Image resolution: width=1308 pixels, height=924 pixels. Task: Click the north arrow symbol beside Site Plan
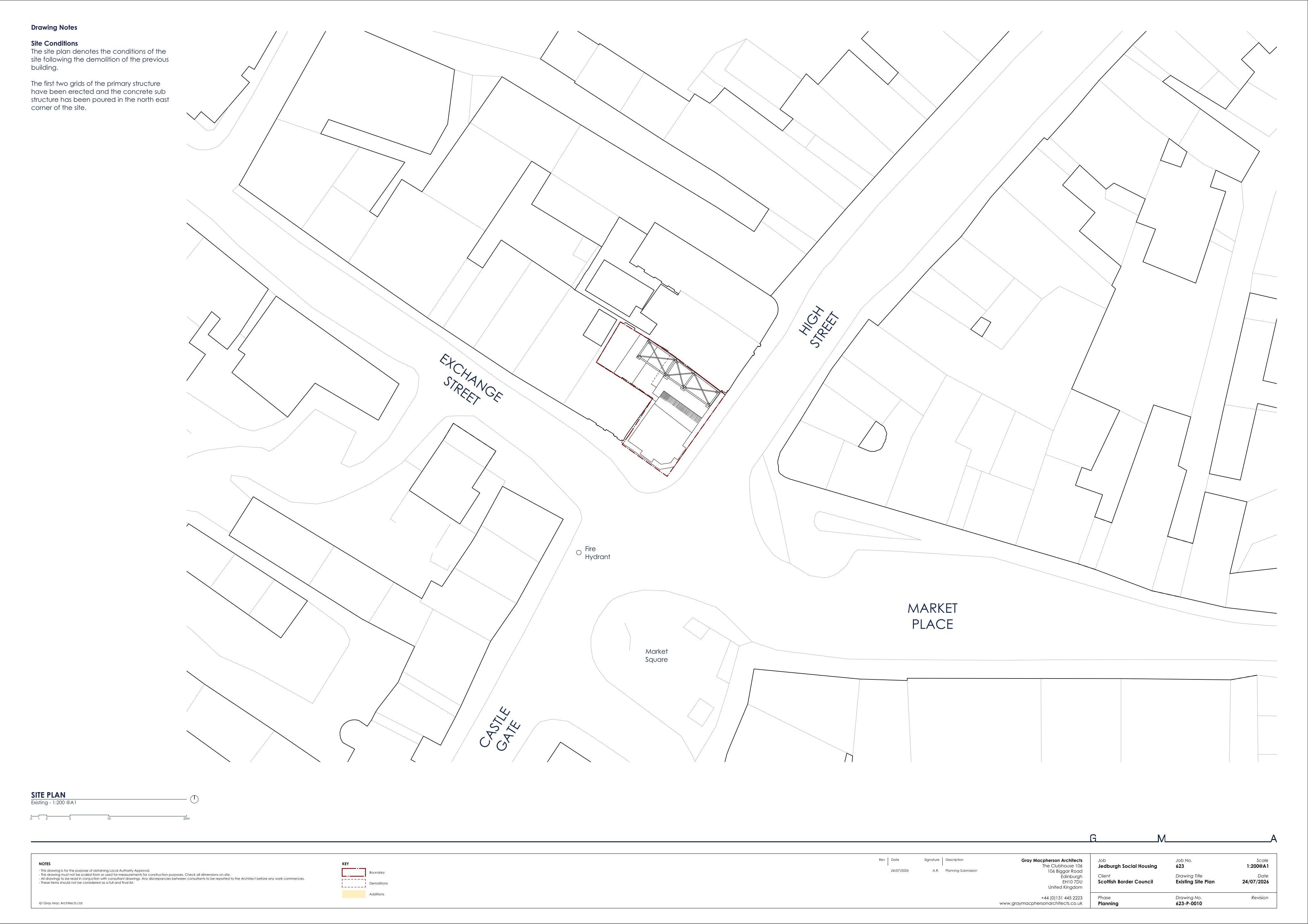coord(194,799)
